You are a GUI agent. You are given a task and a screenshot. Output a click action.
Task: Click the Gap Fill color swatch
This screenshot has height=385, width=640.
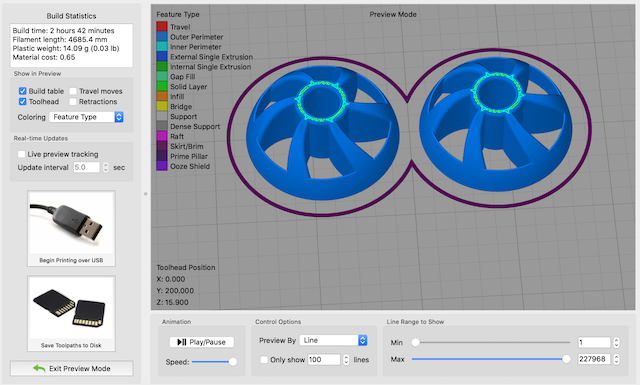coord(162,76)
